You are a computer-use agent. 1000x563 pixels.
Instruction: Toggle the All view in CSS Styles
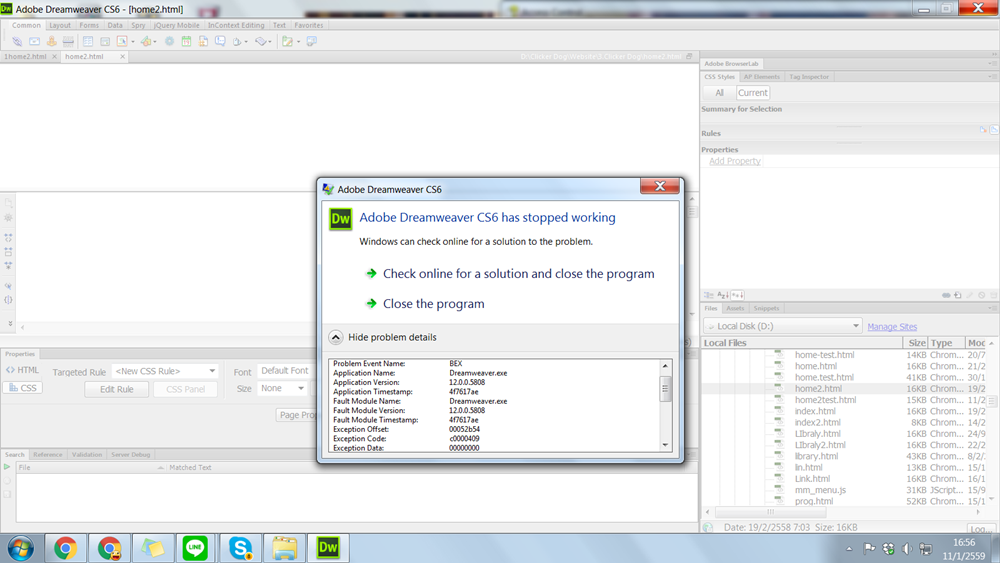pyautogui.click(x=719, y=93)
